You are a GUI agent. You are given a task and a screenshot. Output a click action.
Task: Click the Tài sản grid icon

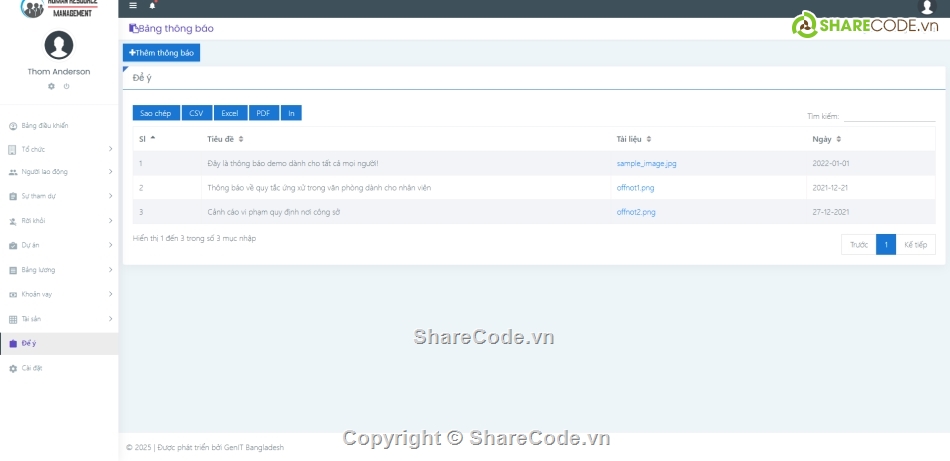pos(13,319)
